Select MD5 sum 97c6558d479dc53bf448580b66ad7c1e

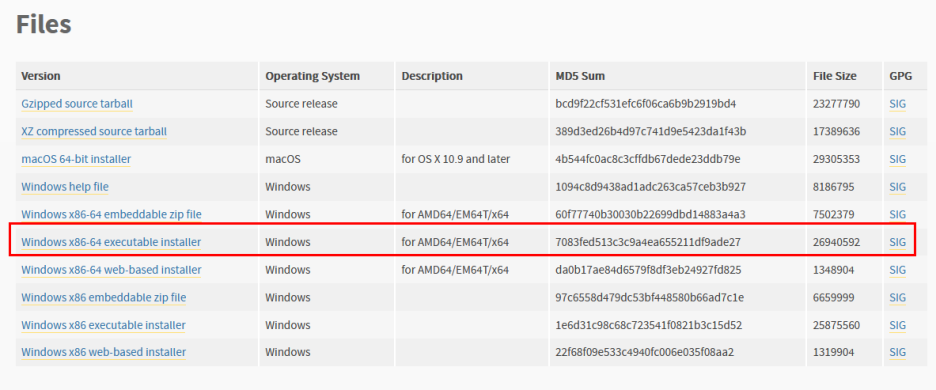pyautogui.click(x=649, y=297)
